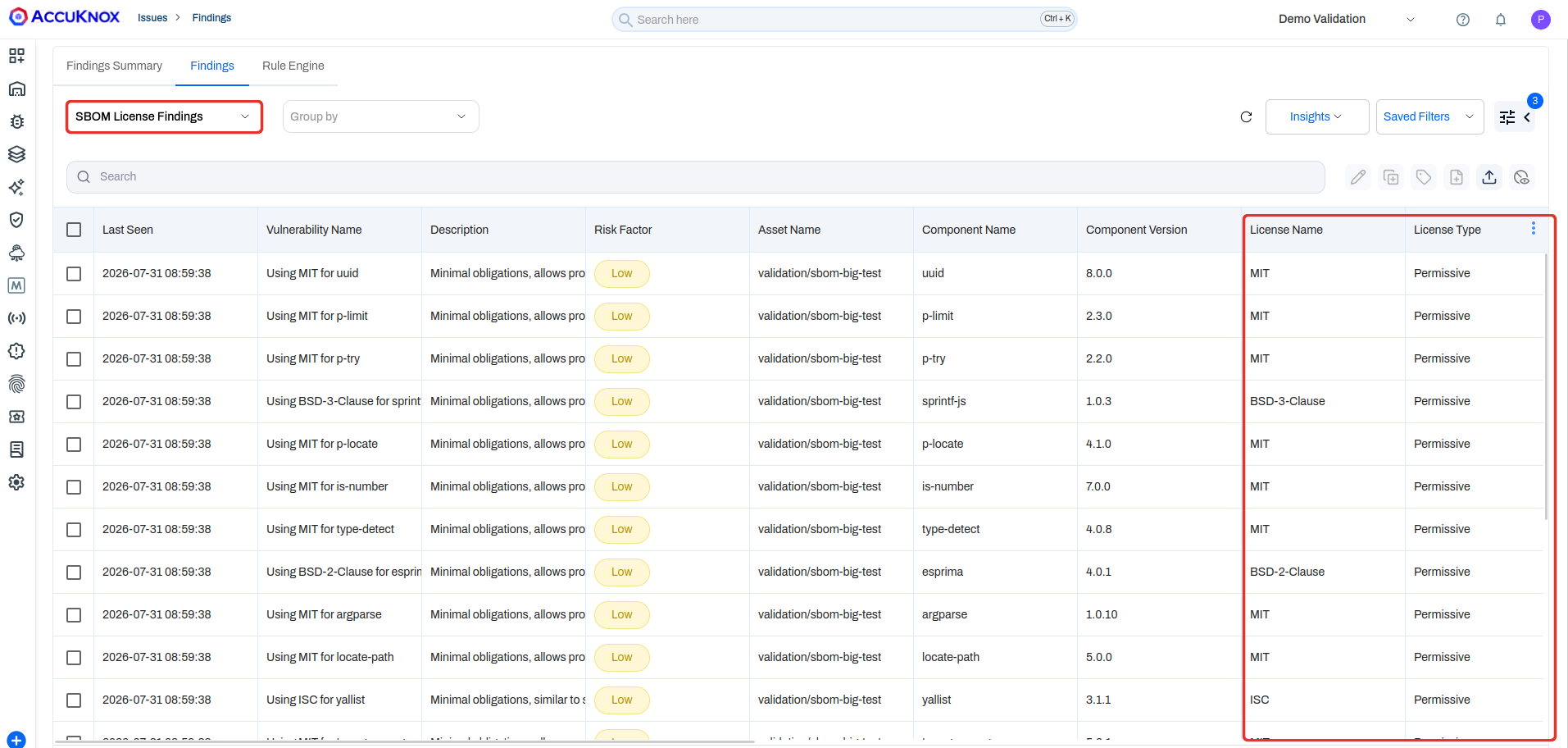Click the pencil edit icon
Screen dimensions: 1568x748
[x=1358, y=177]
